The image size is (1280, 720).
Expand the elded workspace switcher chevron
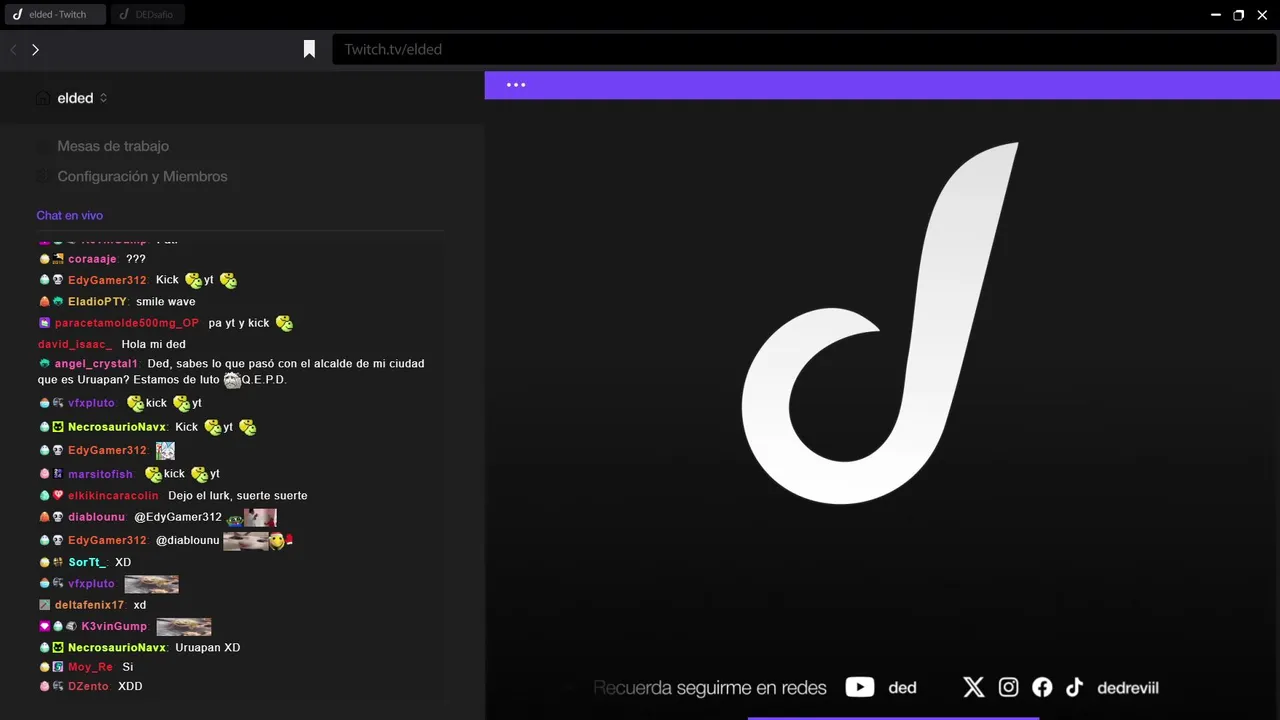103,98
